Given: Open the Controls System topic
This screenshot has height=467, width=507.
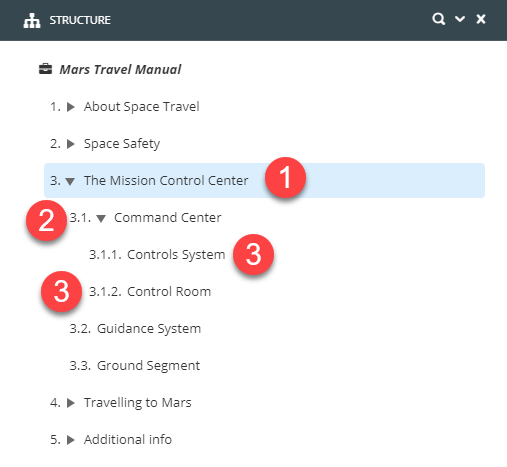Looking at the screenshot, I should click(x=176, y=254).
